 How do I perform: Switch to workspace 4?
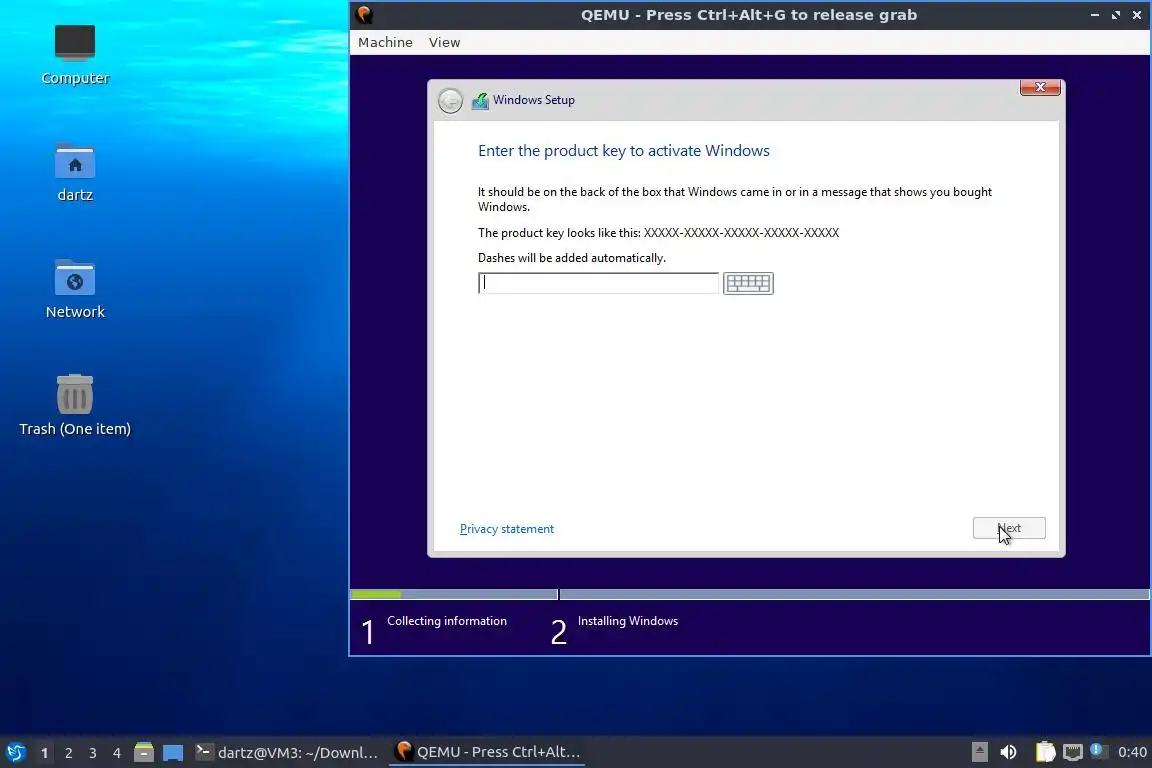[x=116, y=753]
